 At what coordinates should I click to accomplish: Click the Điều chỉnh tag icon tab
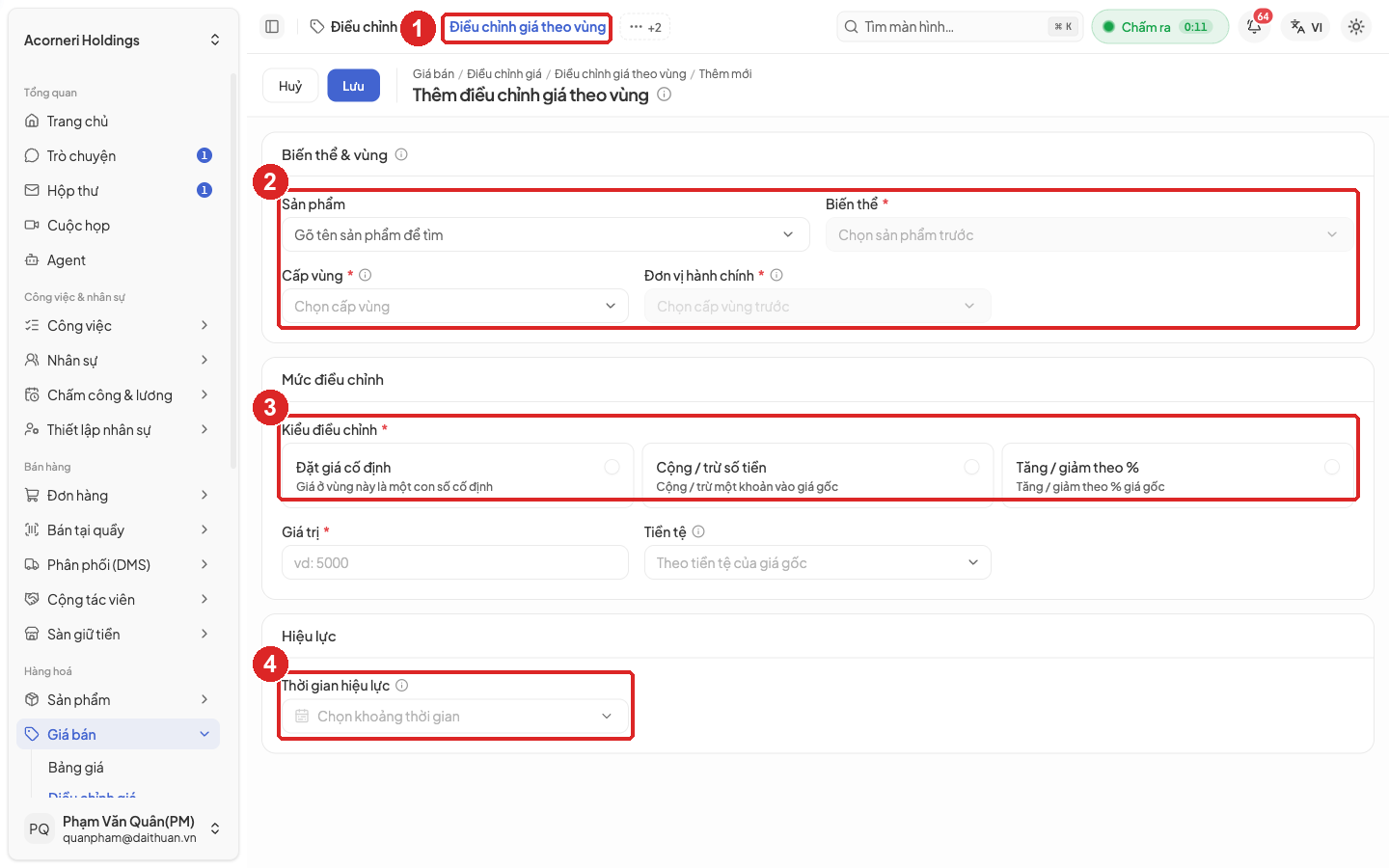[x=354, y=27]
